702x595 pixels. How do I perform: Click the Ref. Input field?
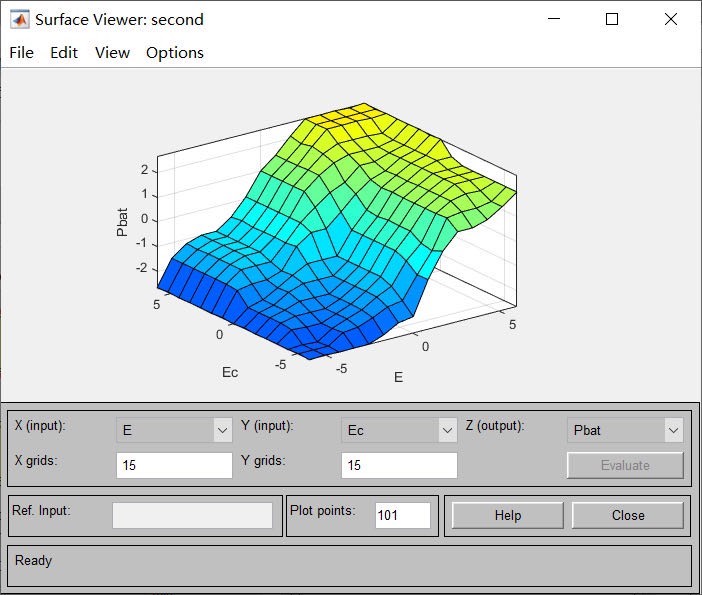(192, 515)
